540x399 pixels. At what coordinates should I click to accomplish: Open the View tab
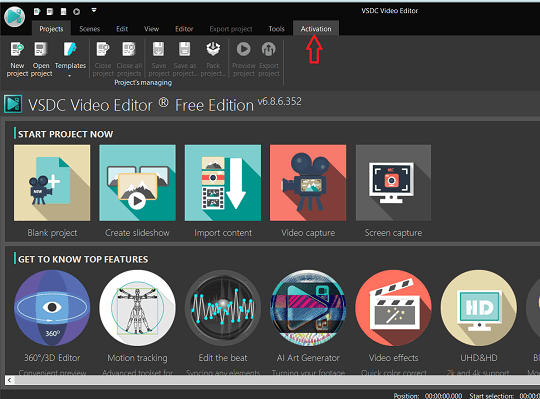[151, 29]
